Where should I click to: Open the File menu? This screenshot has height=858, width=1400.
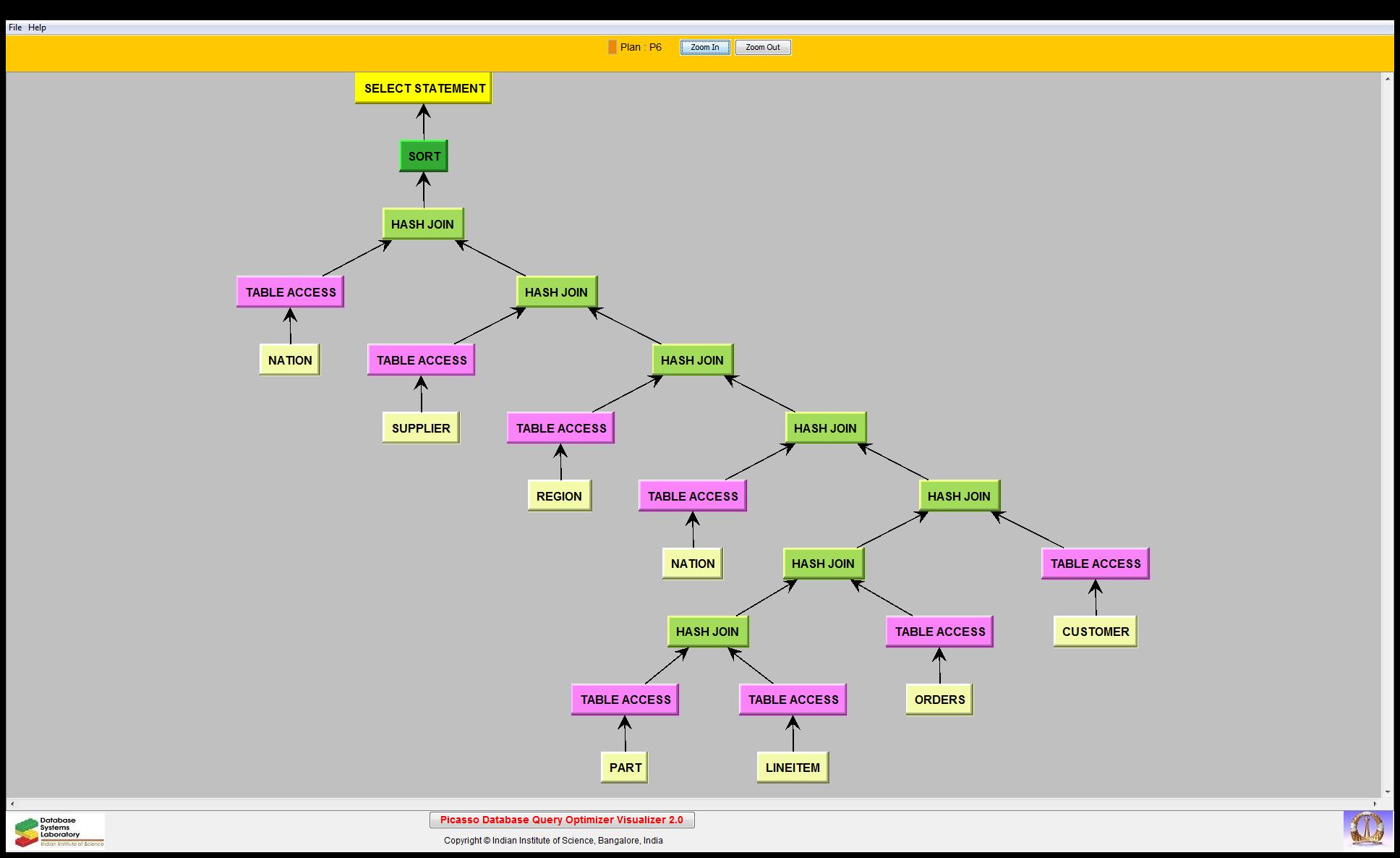(15, 27)
